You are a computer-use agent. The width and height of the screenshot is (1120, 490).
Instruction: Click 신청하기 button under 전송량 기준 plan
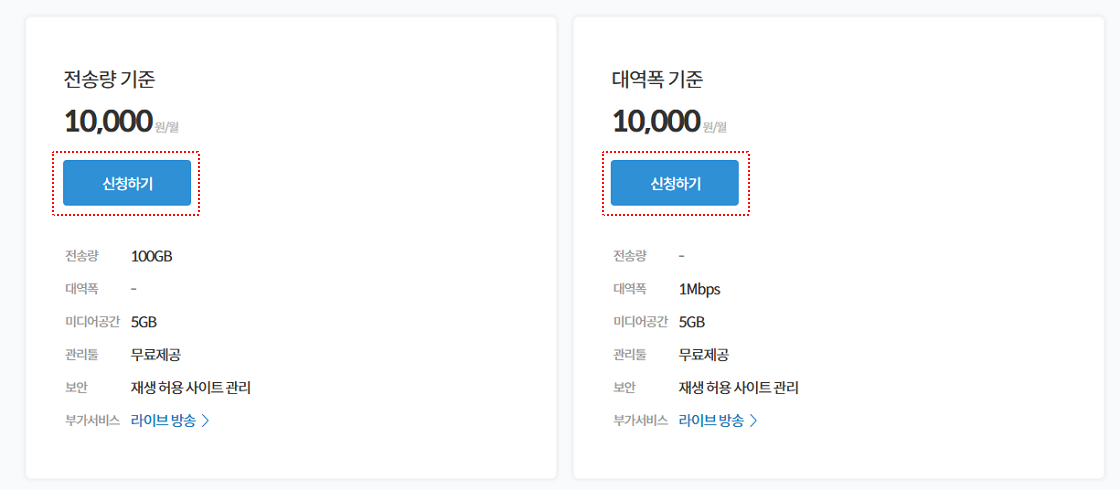(x=127, y=183)
